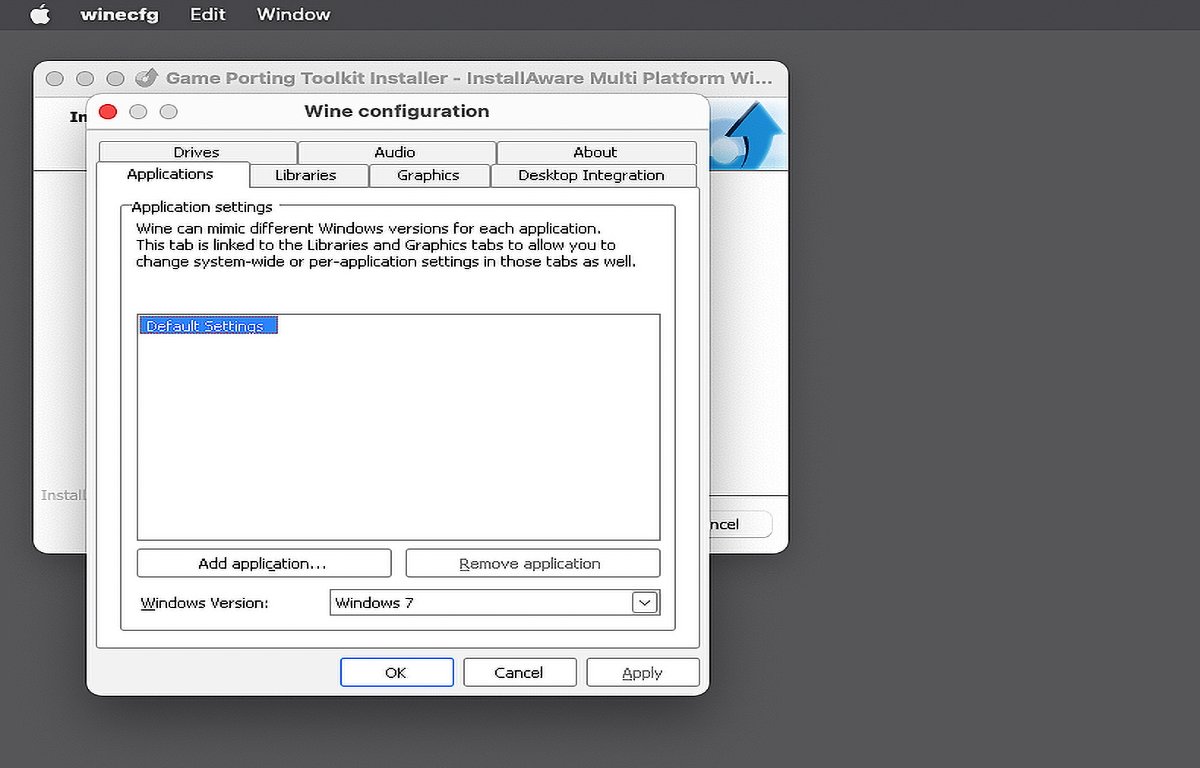Click the Add application button
Screen dimensions: 1200x768
pos(263,563)
